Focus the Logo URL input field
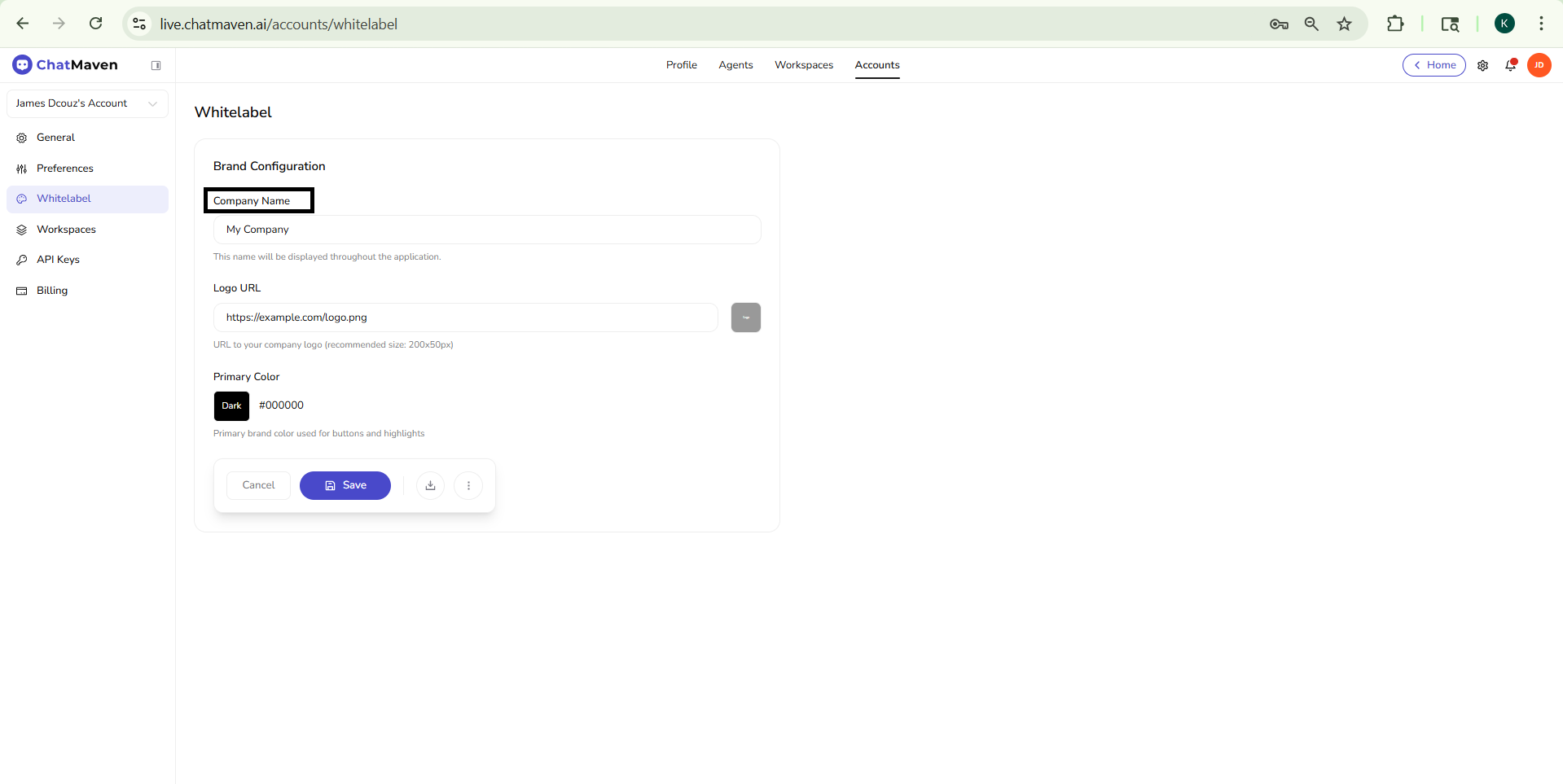Image resolution: width=1563 pixels, height=784 pixels. click(x=465, y=318)
